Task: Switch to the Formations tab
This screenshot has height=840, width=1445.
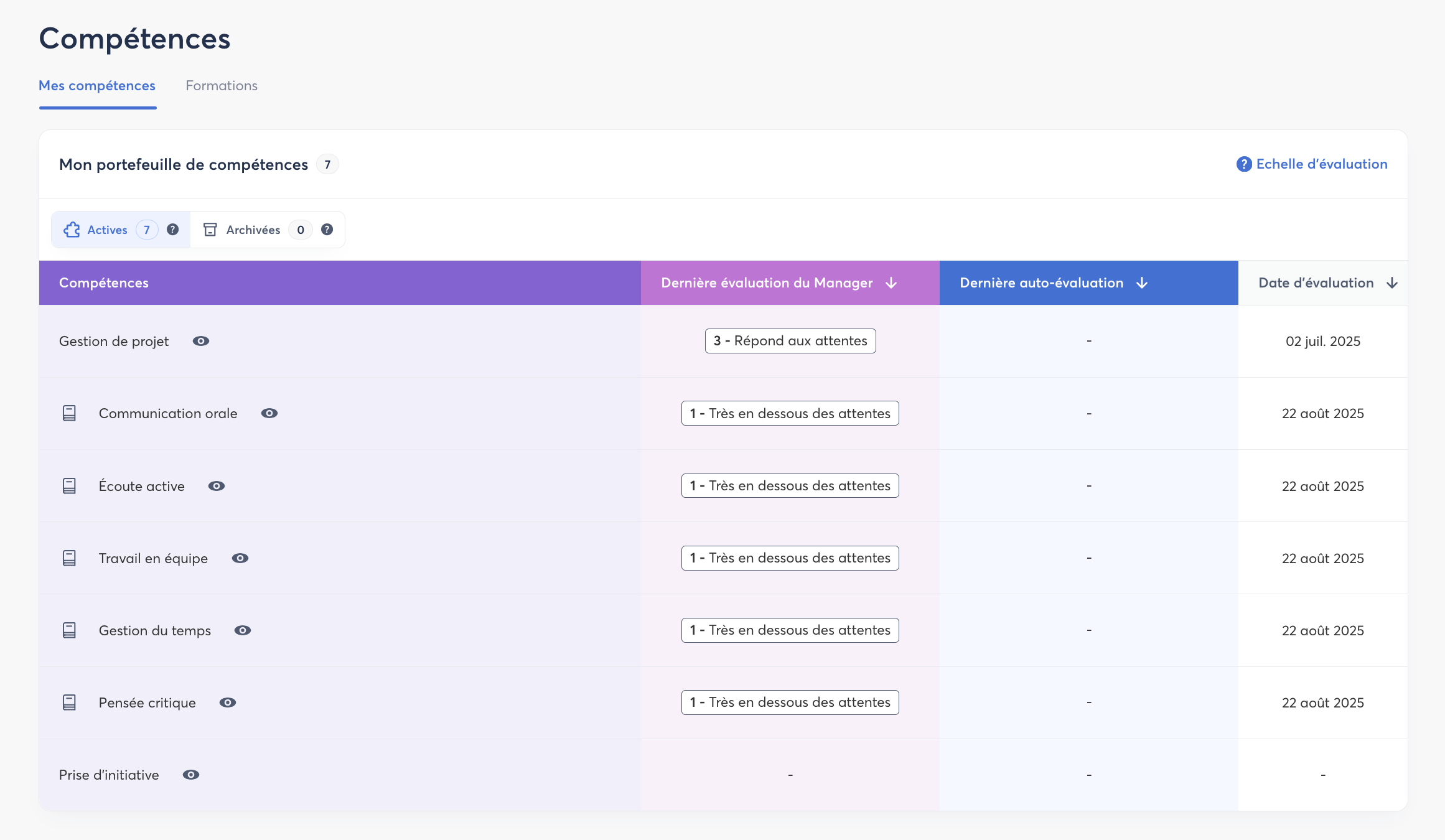Action: (x=222, y=86)
